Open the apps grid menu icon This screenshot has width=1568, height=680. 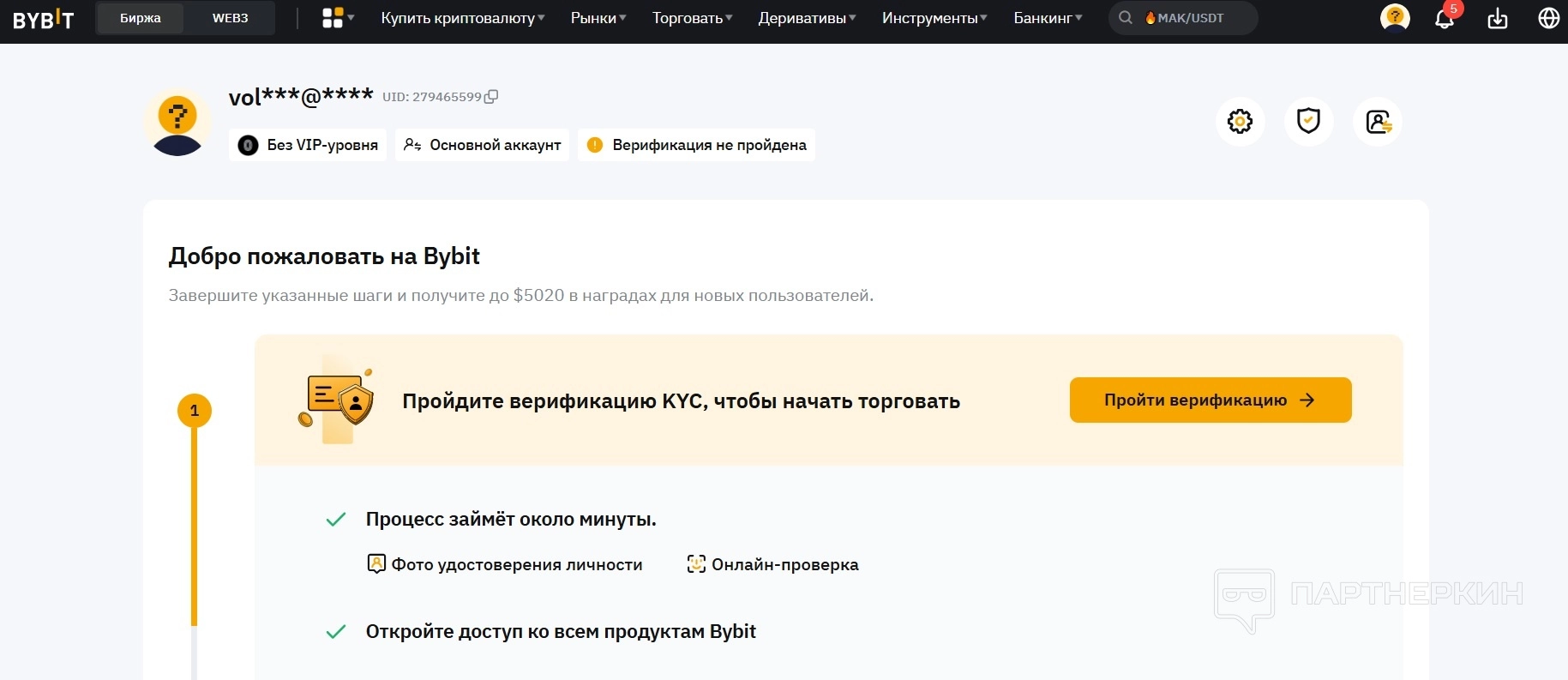(x=333, y=18)
